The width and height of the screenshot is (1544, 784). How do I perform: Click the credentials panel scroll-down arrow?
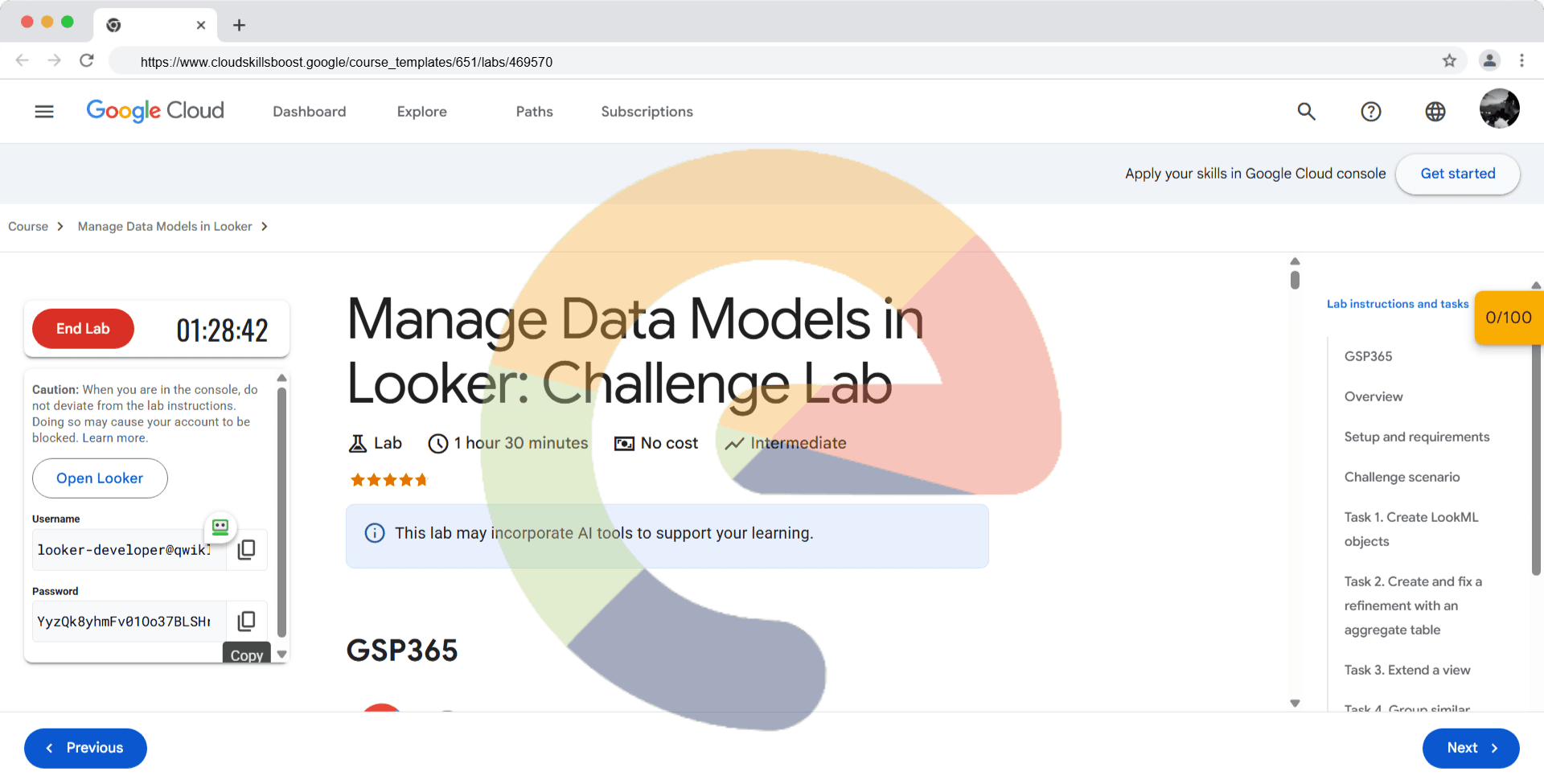pos(281,655)
